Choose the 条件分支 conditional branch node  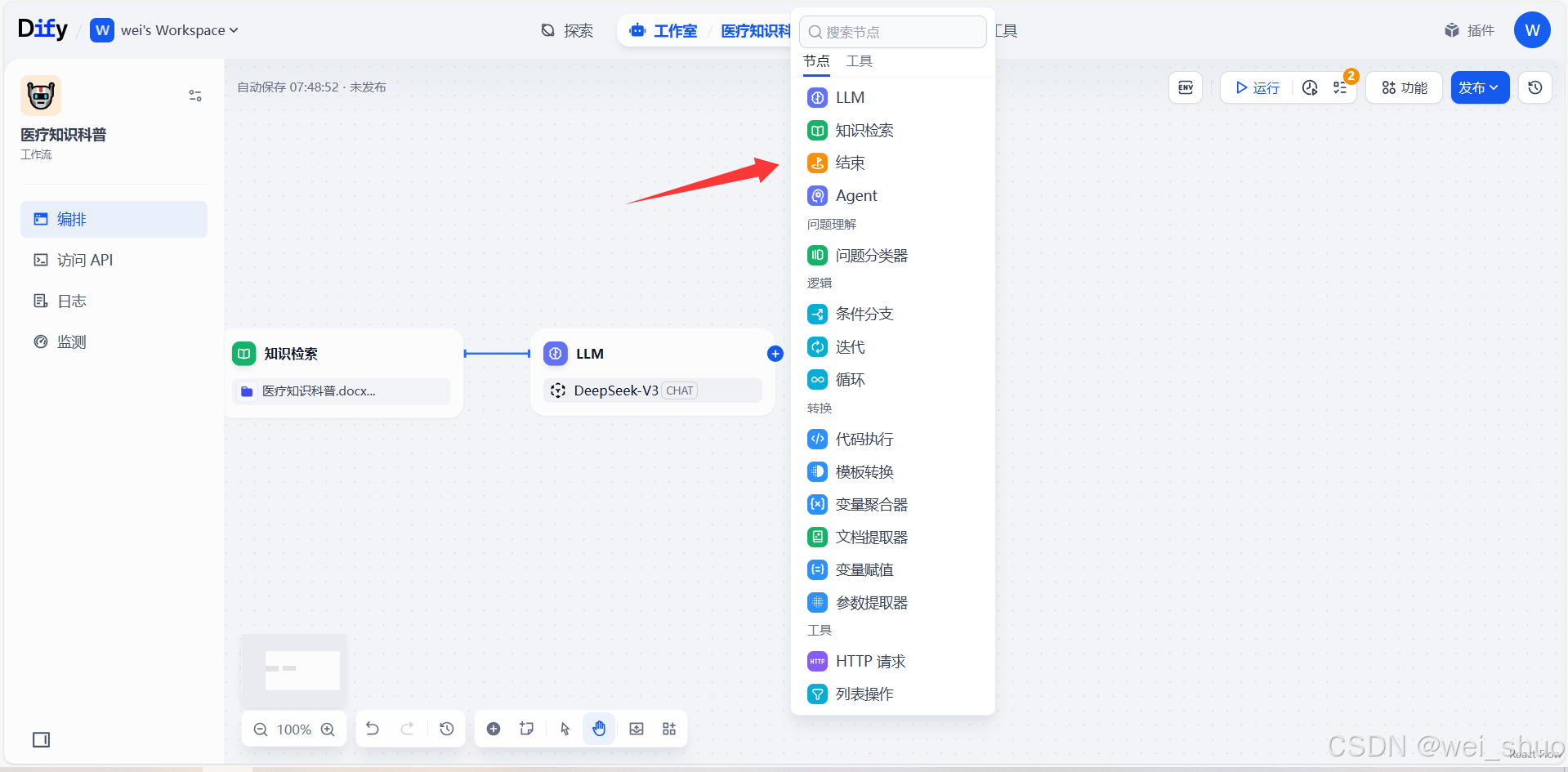click(864, 314)
